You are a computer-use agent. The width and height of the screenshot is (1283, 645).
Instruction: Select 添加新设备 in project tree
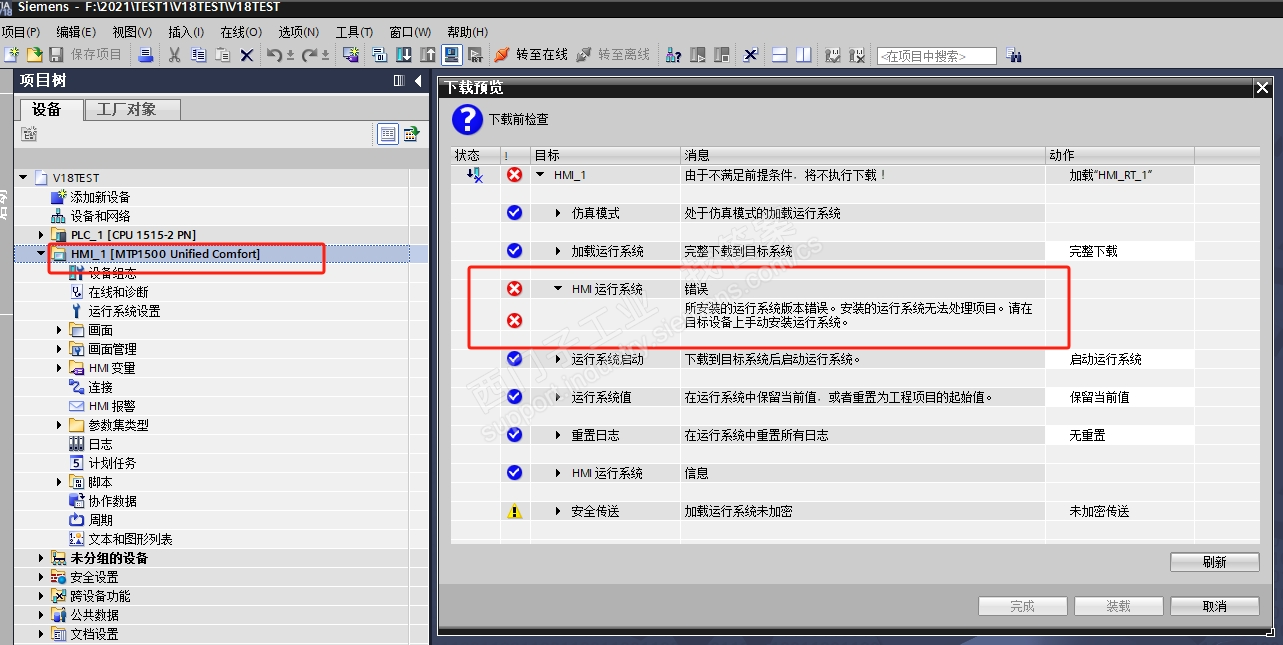(100, 197)
